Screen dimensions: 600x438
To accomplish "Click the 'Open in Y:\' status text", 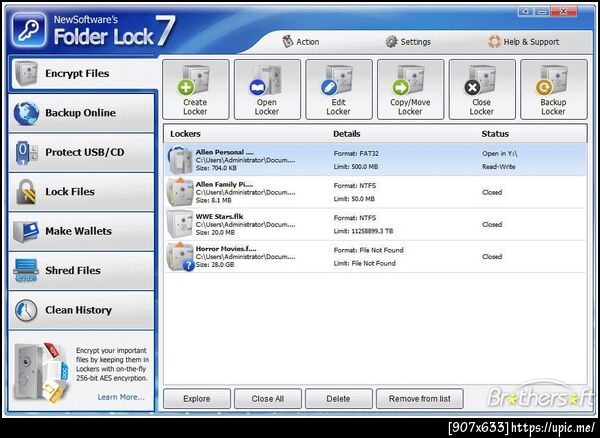I will 500,153.
